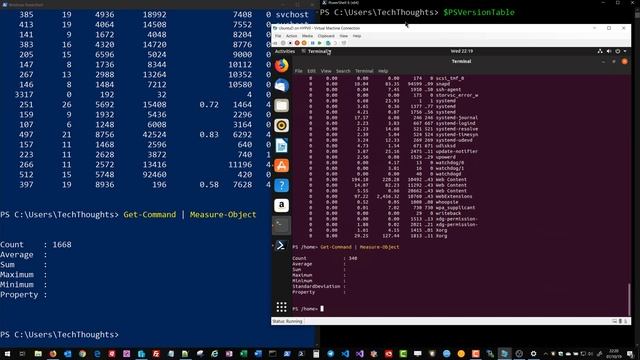Click the Count value 1668
Image resolution: width=640 pixels, height=360 pixels.
click(x=62, y=244)
